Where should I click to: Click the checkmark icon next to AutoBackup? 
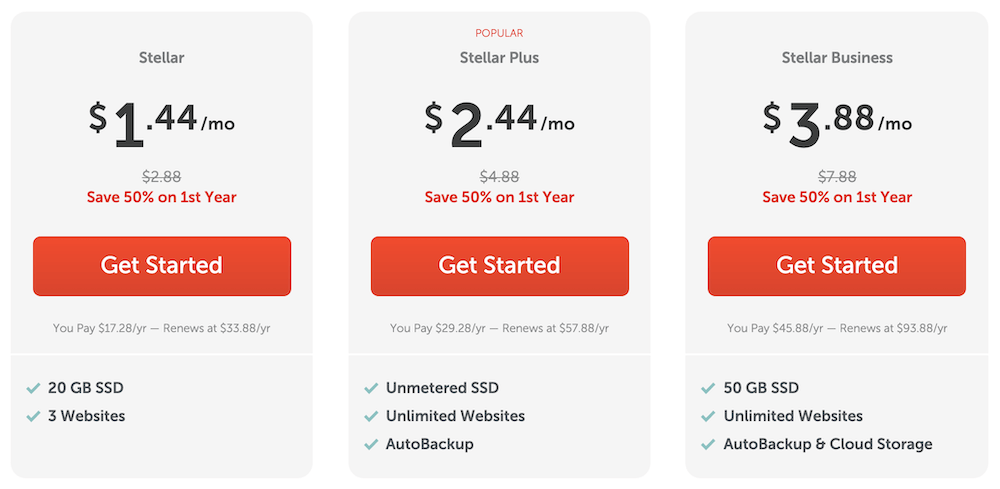371,444
